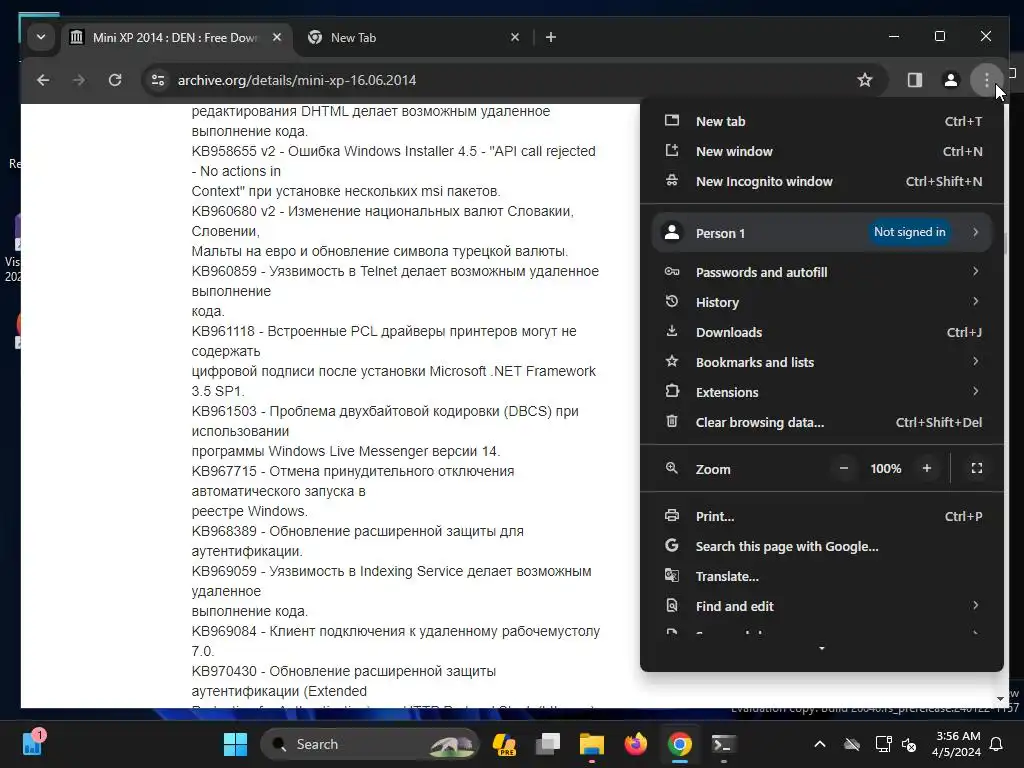Click the text 'KB961118'
Viewport: 1024px width, 768px height.
point(223,331)
